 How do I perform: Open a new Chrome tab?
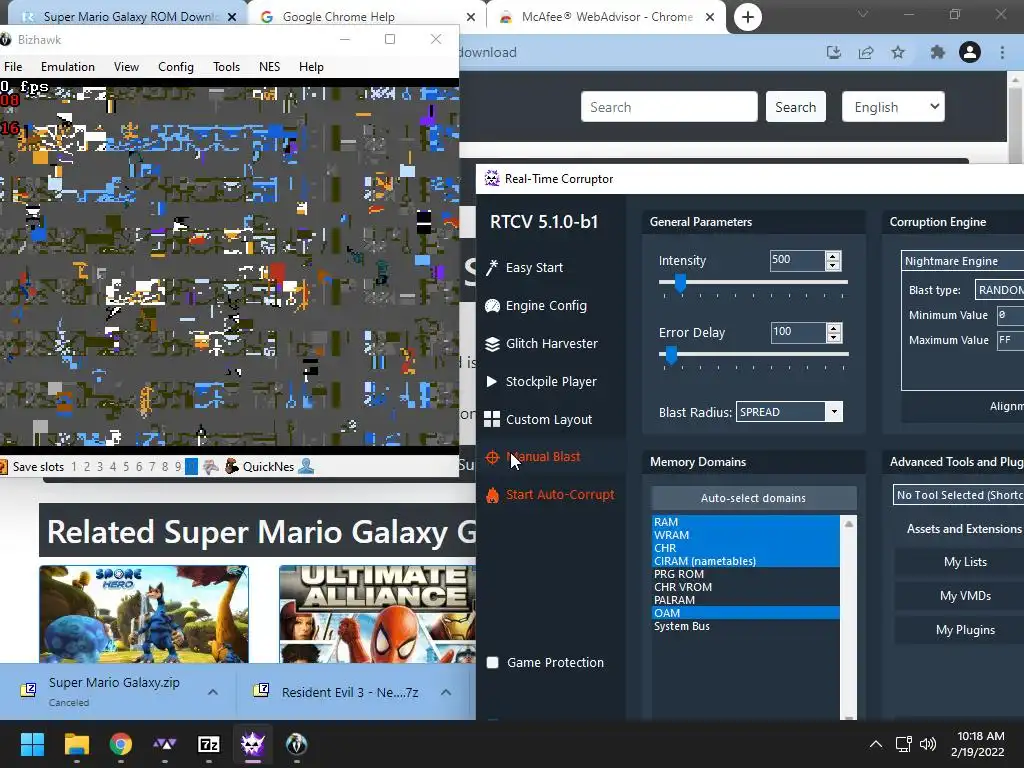click(748, 17)
